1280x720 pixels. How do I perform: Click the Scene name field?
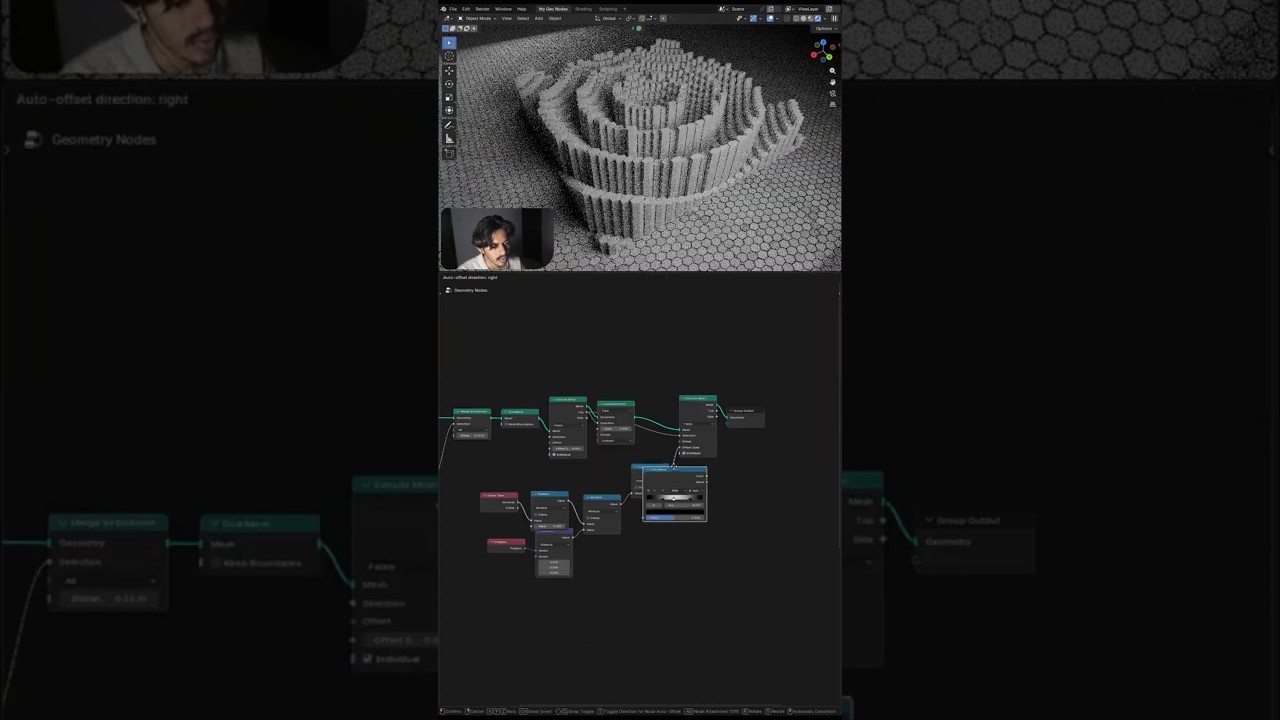(745, 9)
